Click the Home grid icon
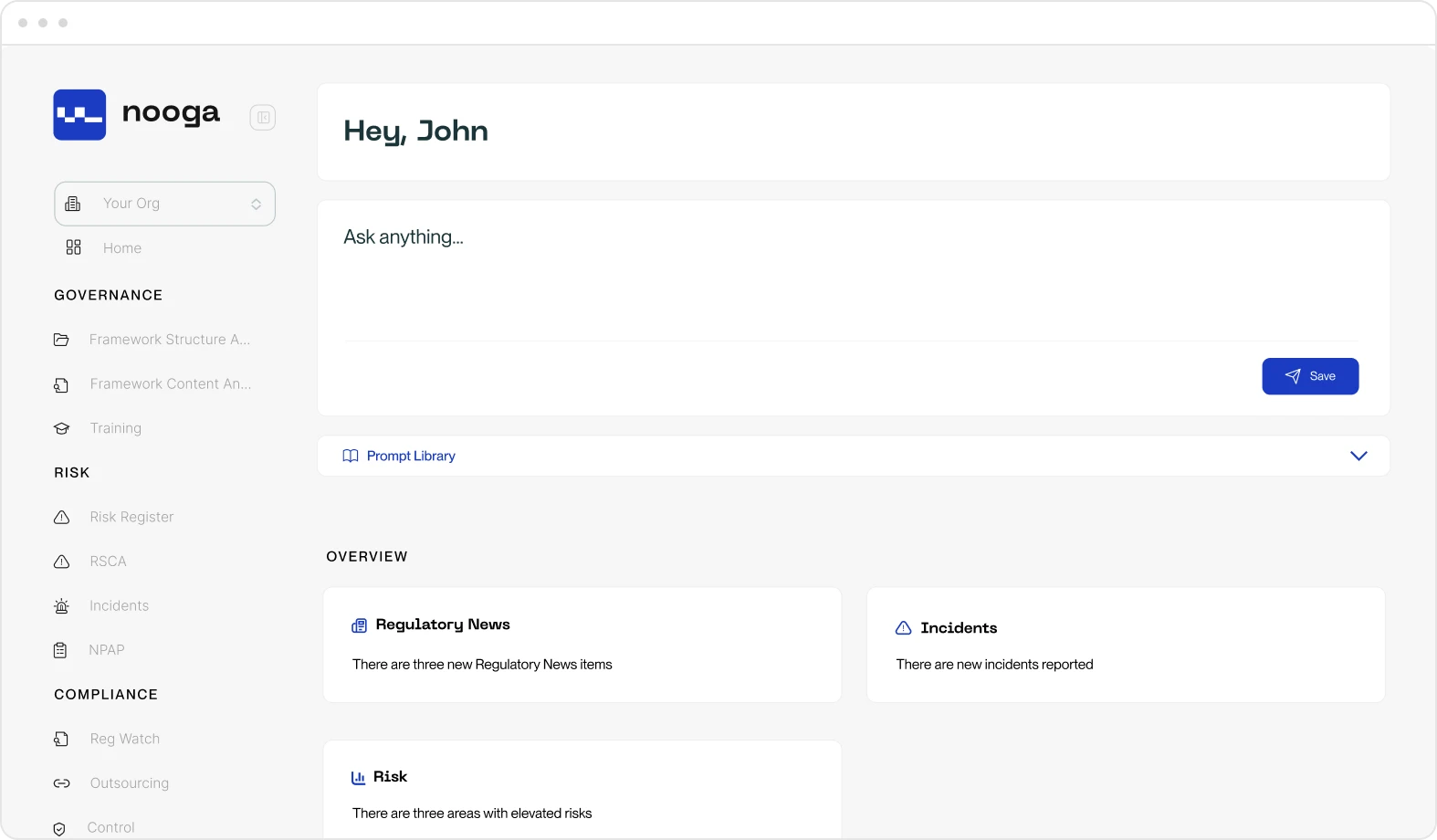 (x=74, y=247)
